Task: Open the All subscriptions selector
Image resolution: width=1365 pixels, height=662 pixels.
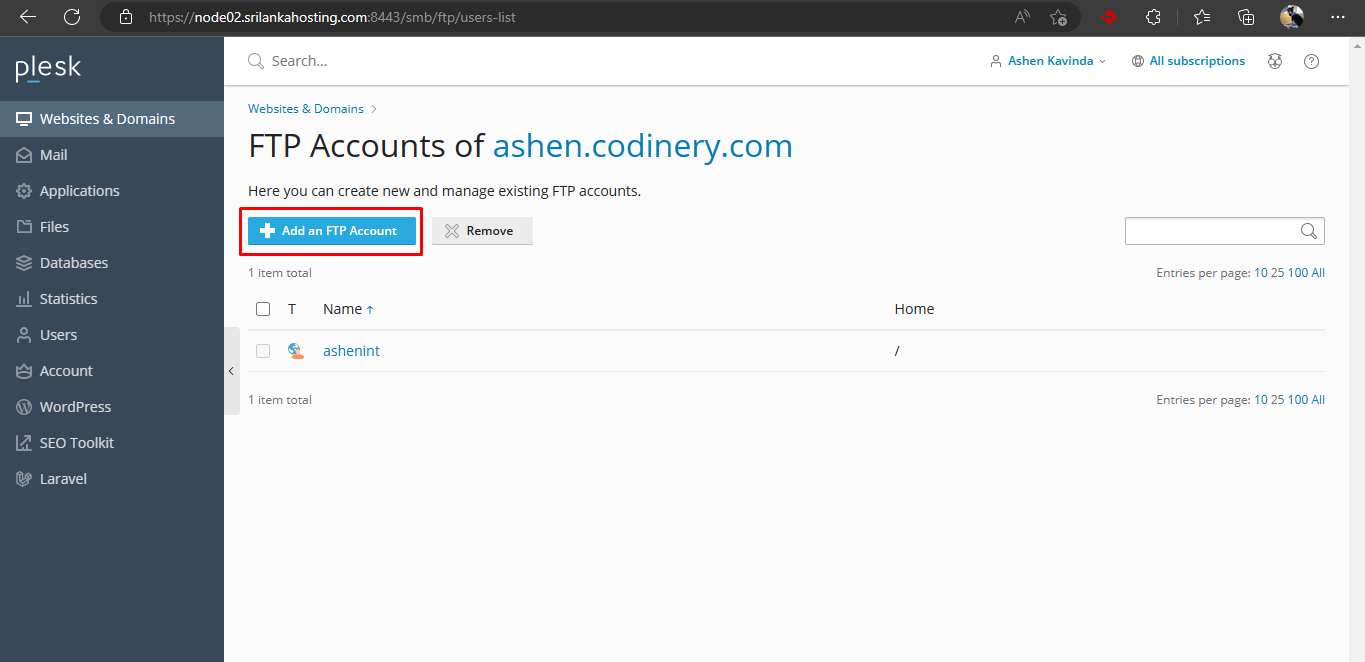Action: click(x=1188, y=61)
